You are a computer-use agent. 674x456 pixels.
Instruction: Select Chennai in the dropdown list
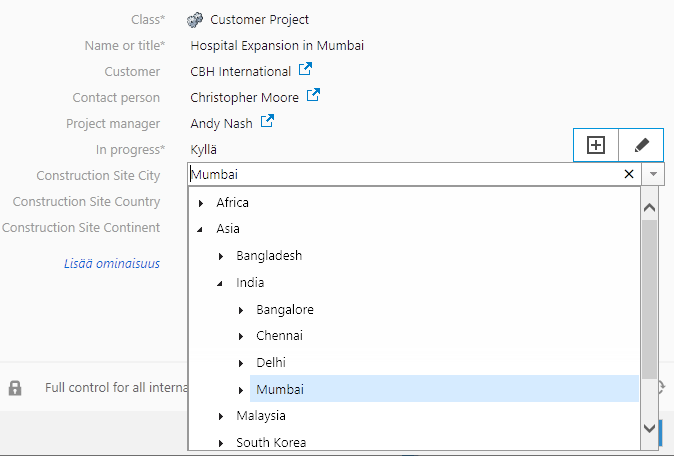tap(279, 335)
